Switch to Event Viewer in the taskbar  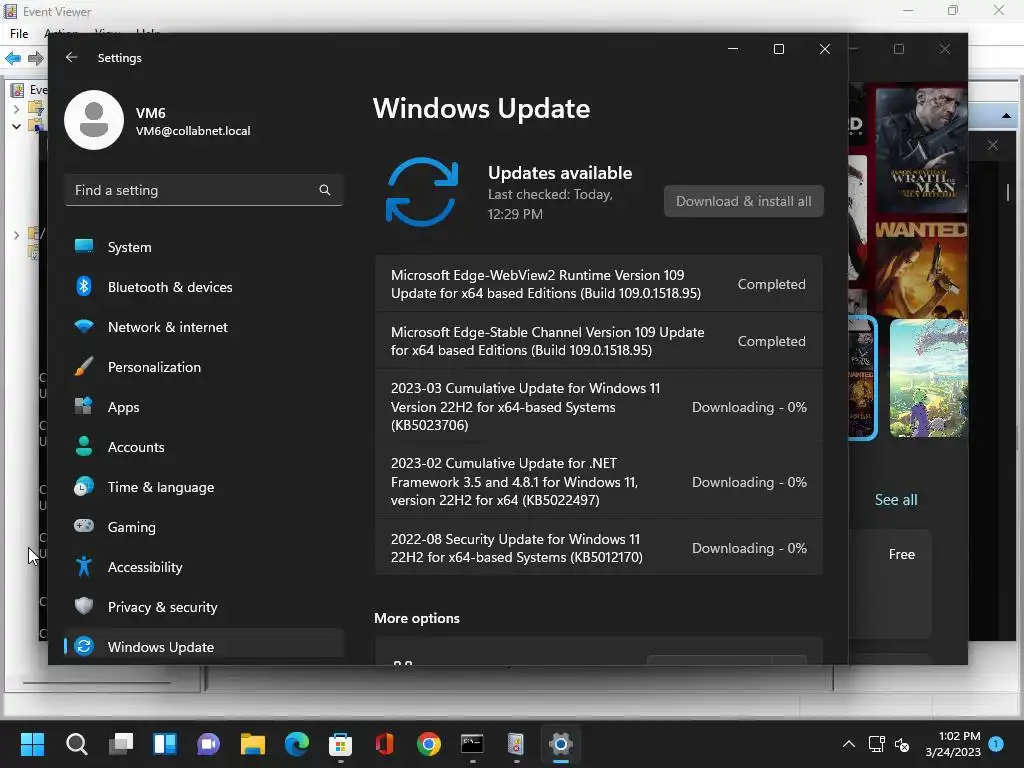(x=516, y=744)
